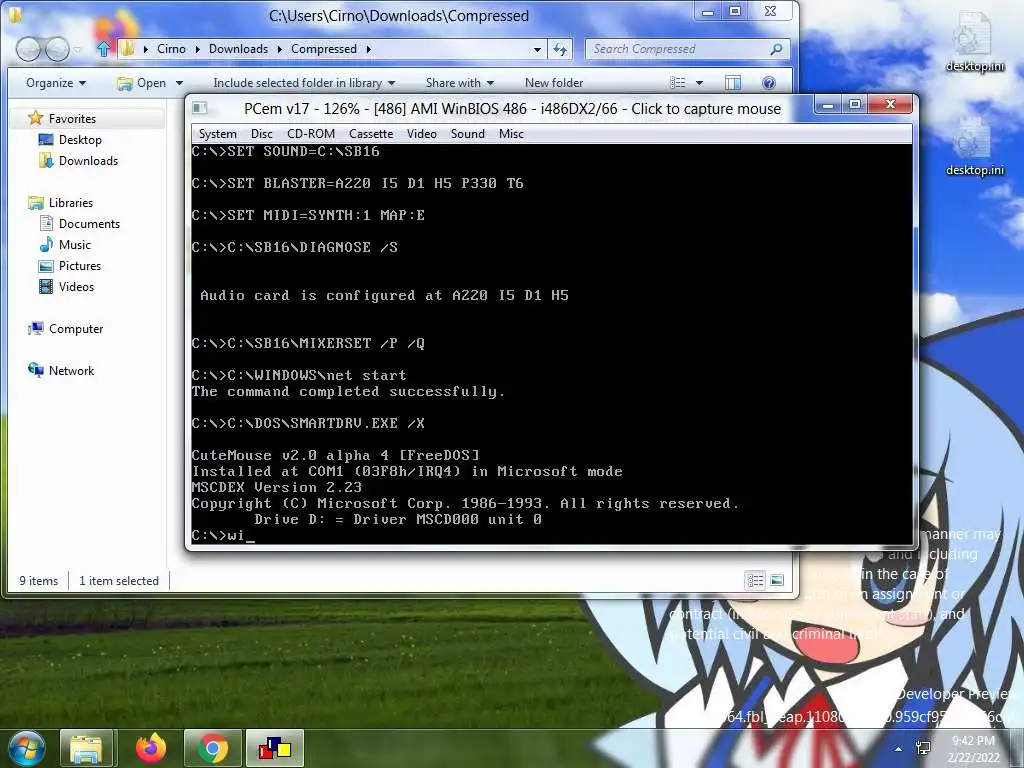Open the Pictures library
The image size is (1024, 768).
tap(80, 266)
